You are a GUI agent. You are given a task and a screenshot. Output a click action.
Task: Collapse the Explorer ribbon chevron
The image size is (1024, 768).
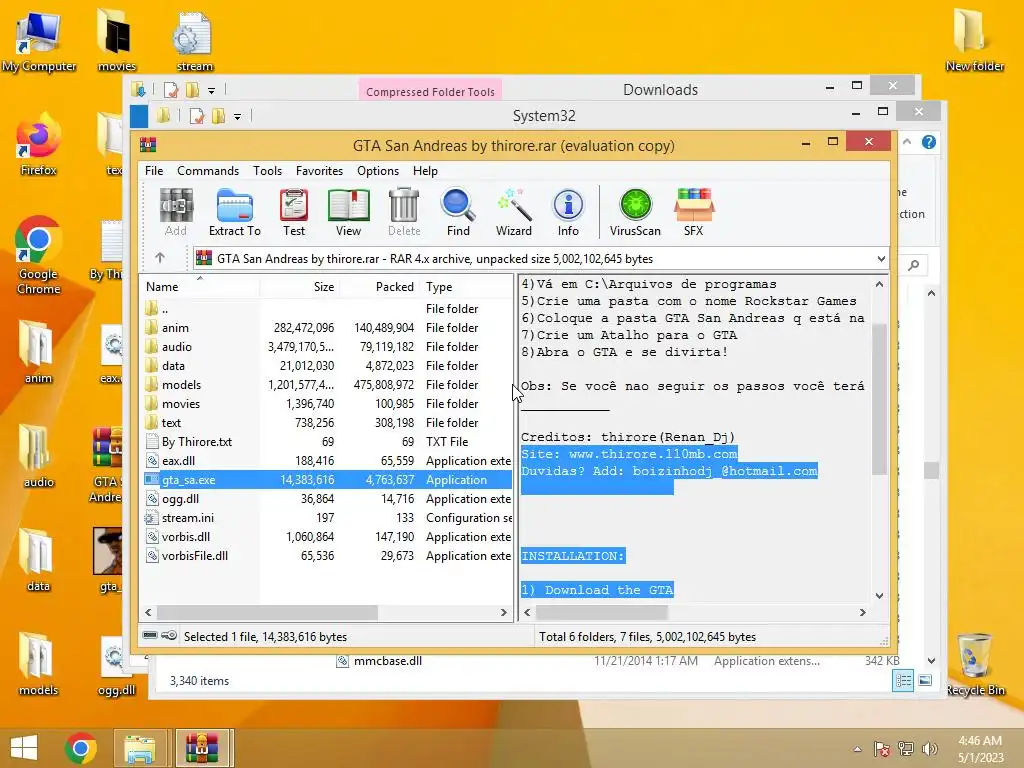907,142
